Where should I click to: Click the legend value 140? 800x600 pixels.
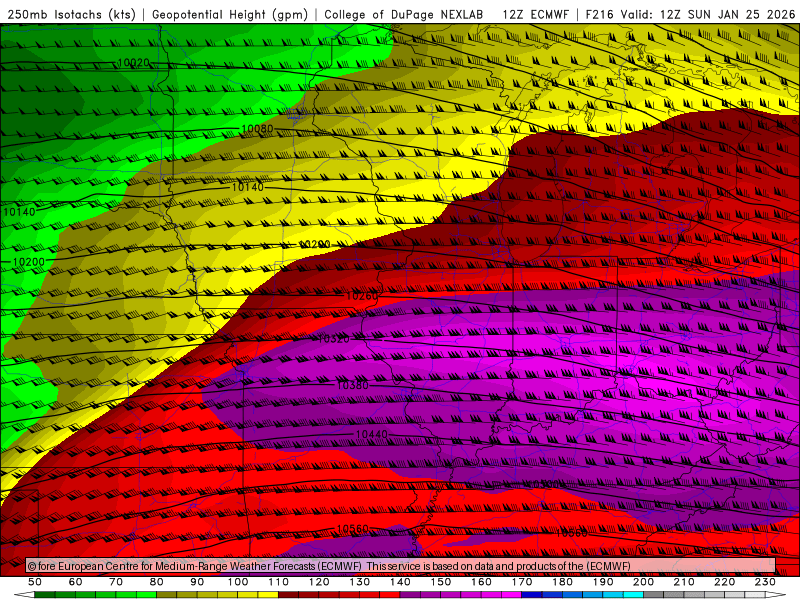click(400, 582)
